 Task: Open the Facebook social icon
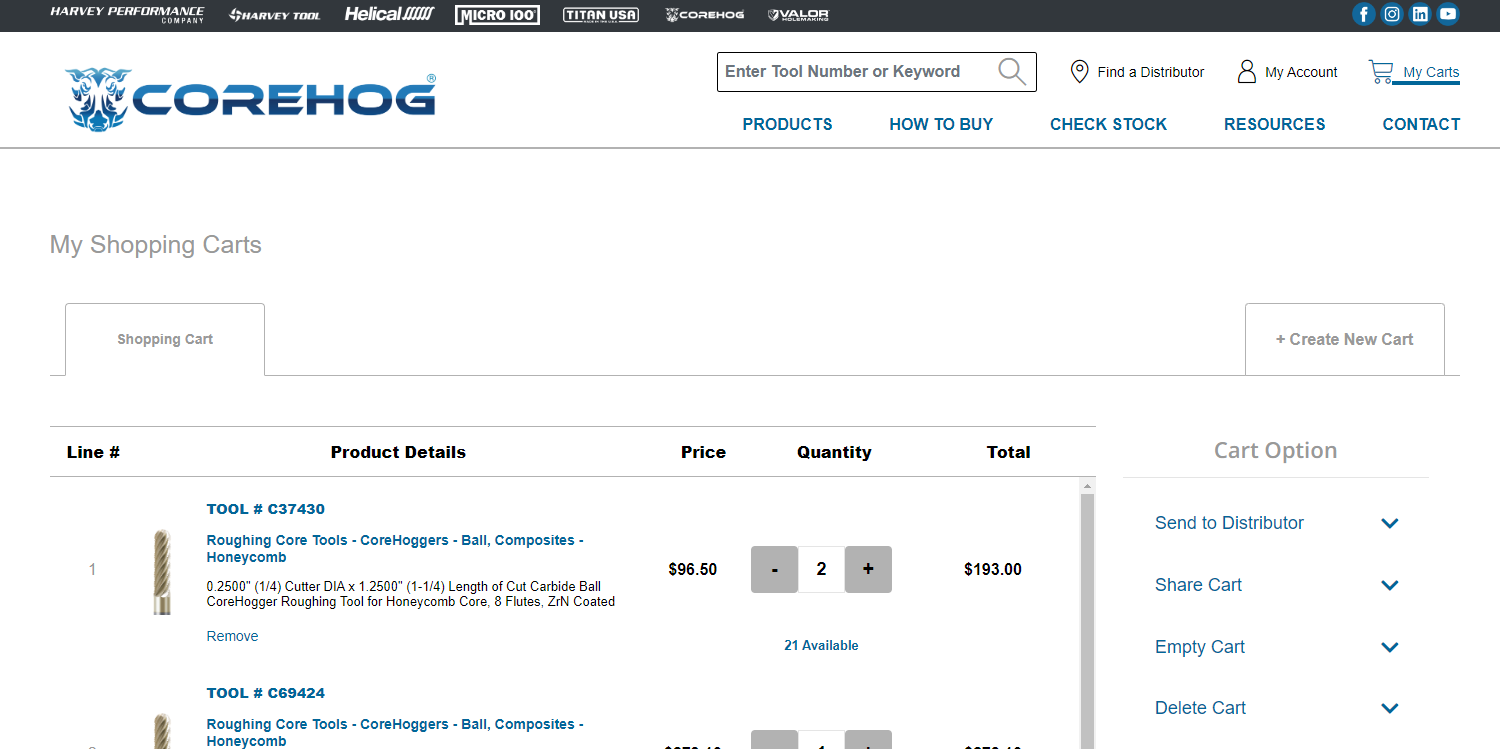(x=1364, y=14)
